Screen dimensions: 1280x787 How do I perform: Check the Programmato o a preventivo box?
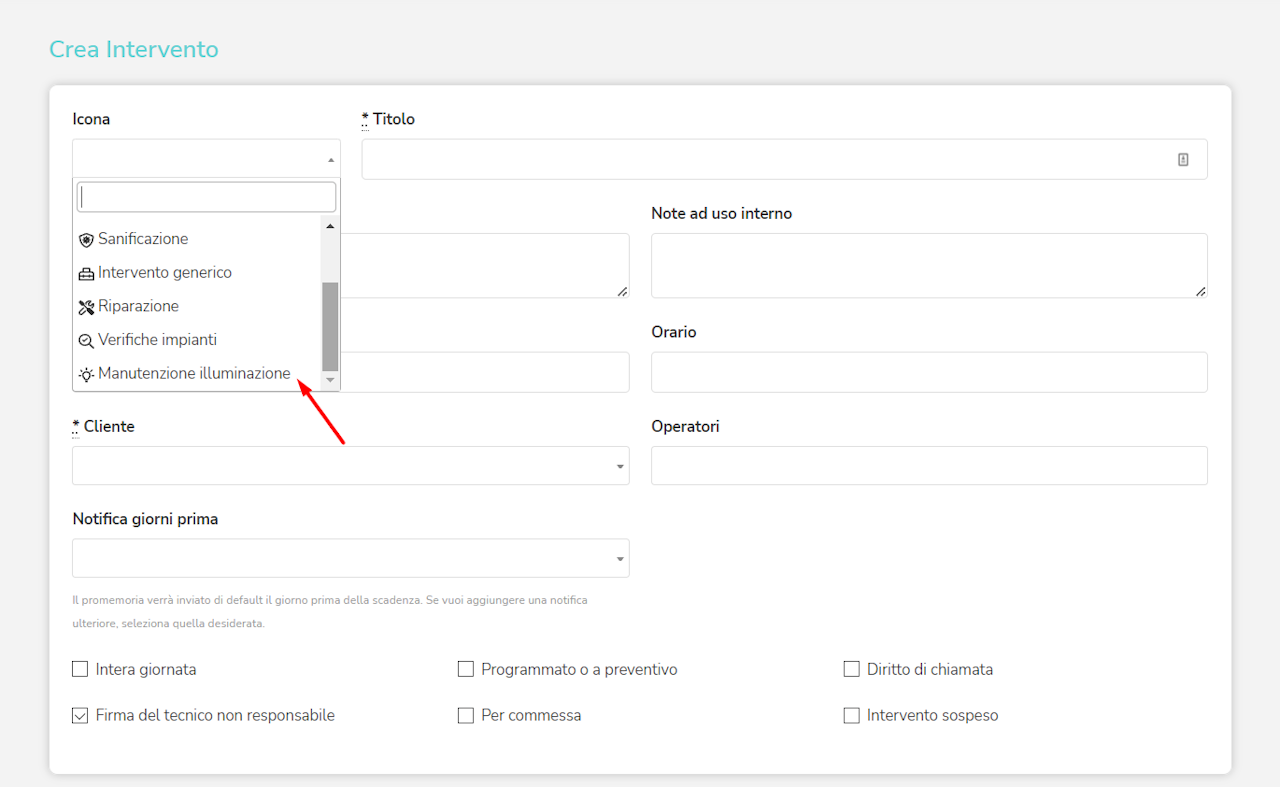[465, 669]
